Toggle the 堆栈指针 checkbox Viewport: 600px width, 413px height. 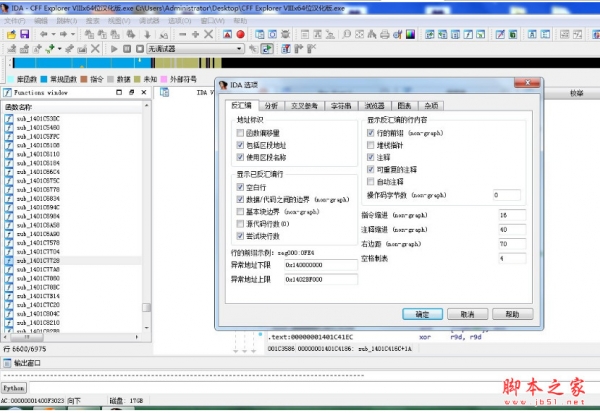click(x=371, y=144)
